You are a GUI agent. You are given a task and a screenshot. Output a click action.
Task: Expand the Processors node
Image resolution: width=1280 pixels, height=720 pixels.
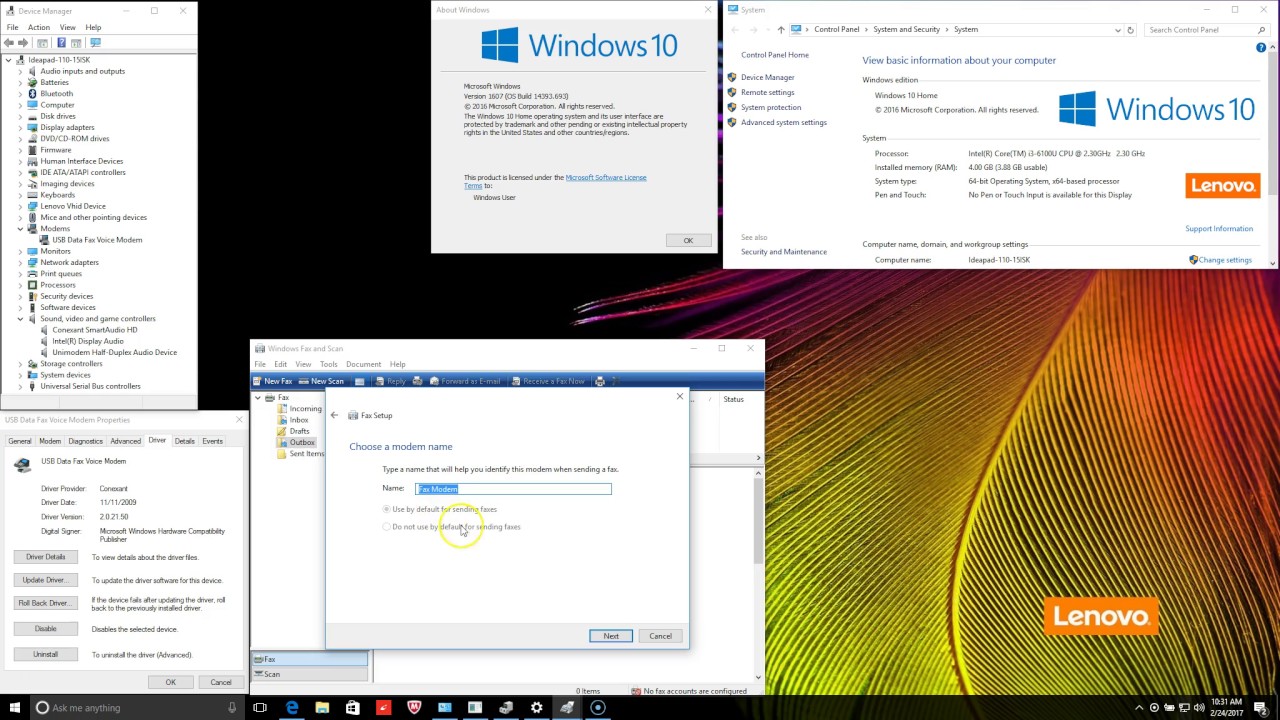click(x=20, y=285)
